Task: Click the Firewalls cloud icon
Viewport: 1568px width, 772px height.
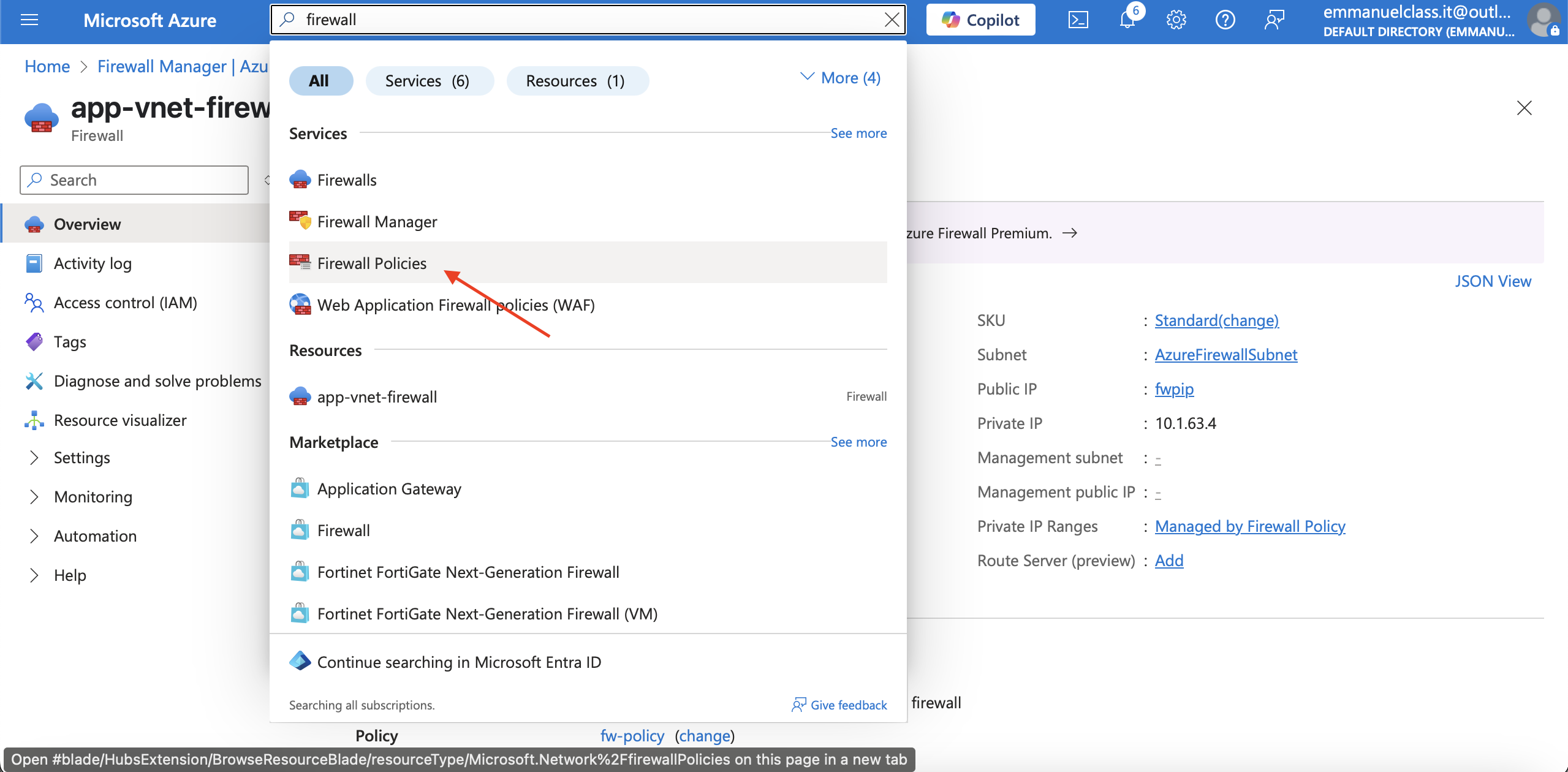Action: 300,180
